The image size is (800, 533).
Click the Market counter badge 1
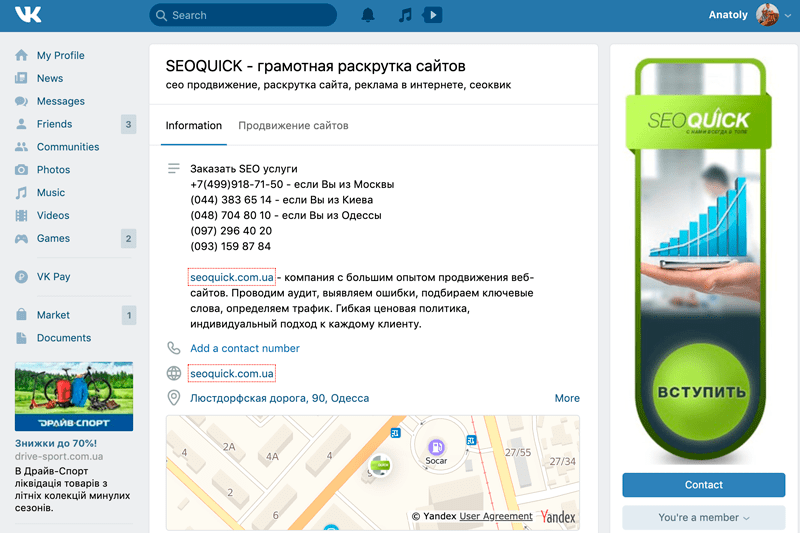point(129,315)
